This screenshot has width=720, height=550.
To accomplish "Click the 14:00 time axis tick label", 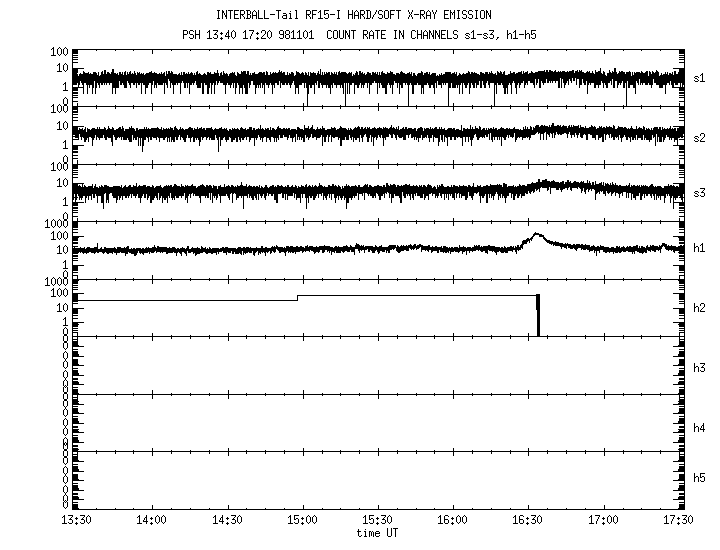I will pos(151,520).
